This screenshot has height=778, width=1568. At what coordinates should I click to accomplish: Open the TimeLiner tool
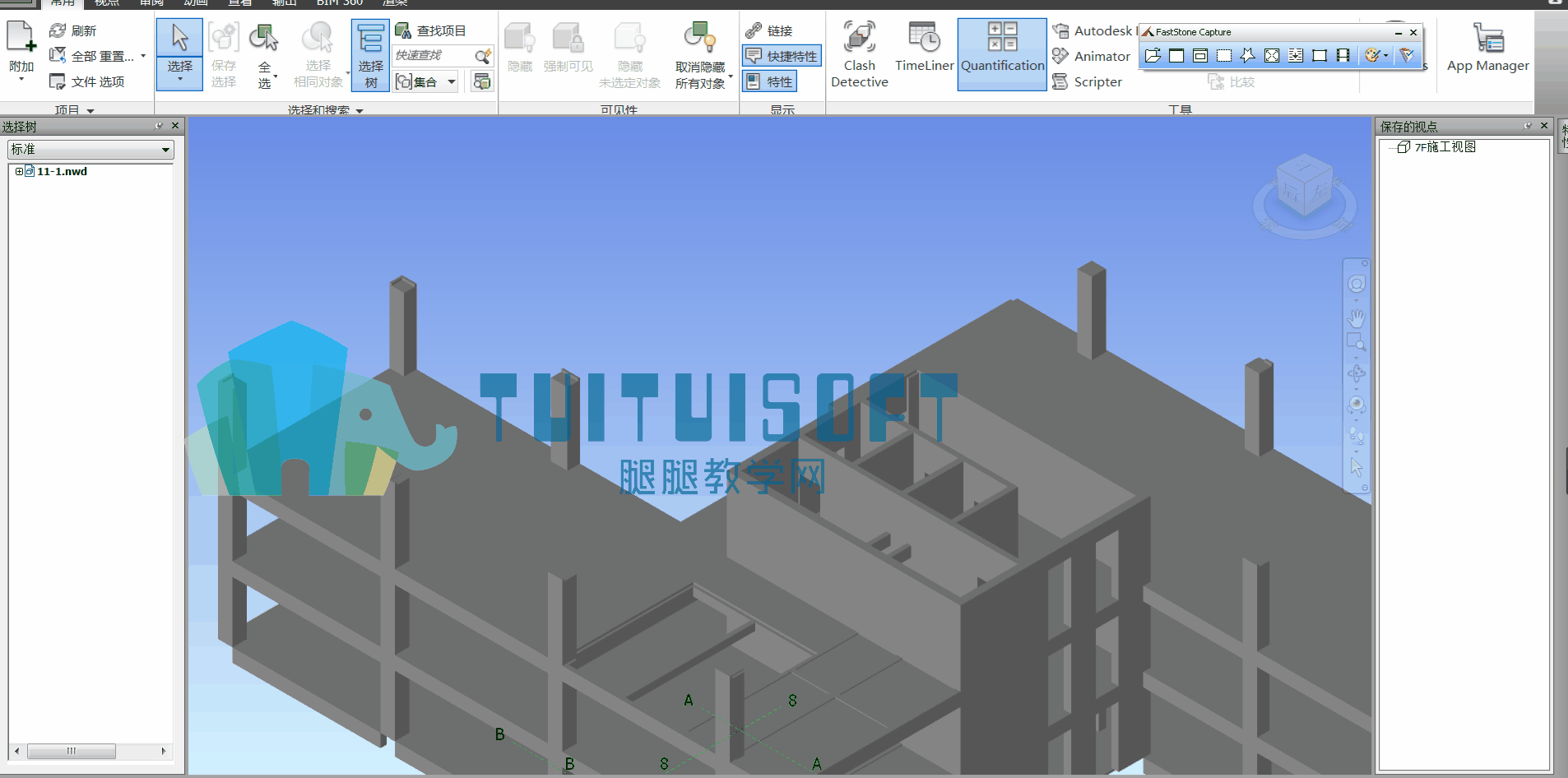pyautogui.click(x=924, y=48)
